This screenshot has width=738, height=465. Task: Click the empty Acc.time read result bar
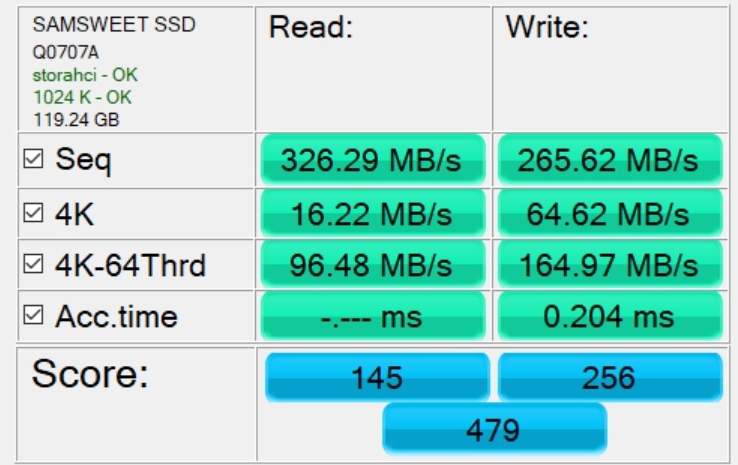(x=372, y=318)
